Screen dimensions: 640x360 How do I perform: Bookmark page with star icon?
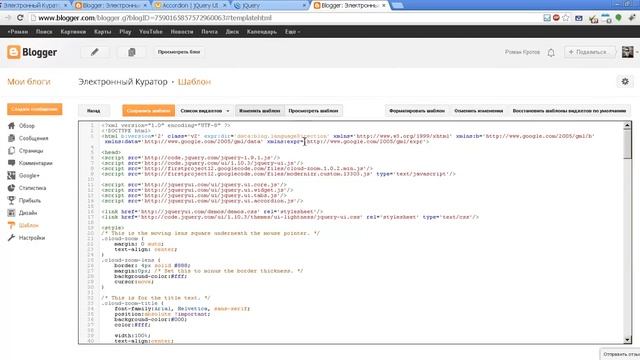coord(566,18)
